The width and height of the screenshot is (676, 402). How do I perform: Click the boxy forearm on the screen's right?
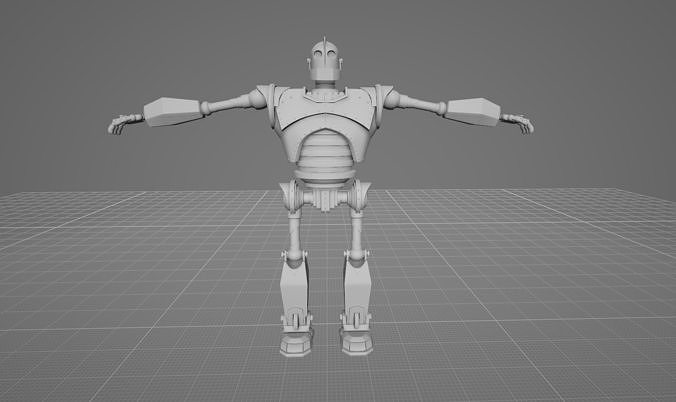(x=473, y=112)
